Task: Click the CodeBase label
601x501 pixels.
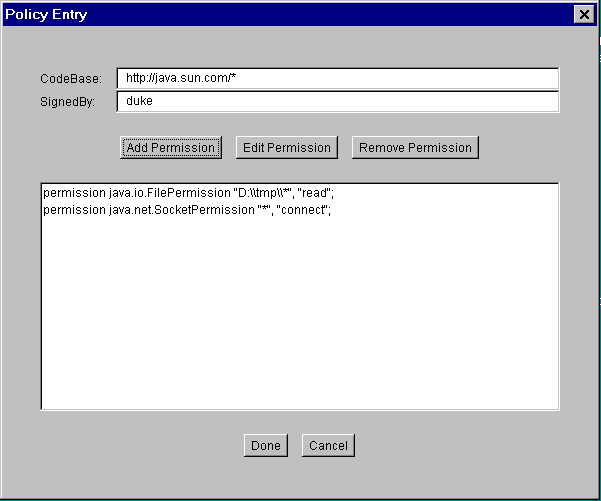Action: coord(64,79)
